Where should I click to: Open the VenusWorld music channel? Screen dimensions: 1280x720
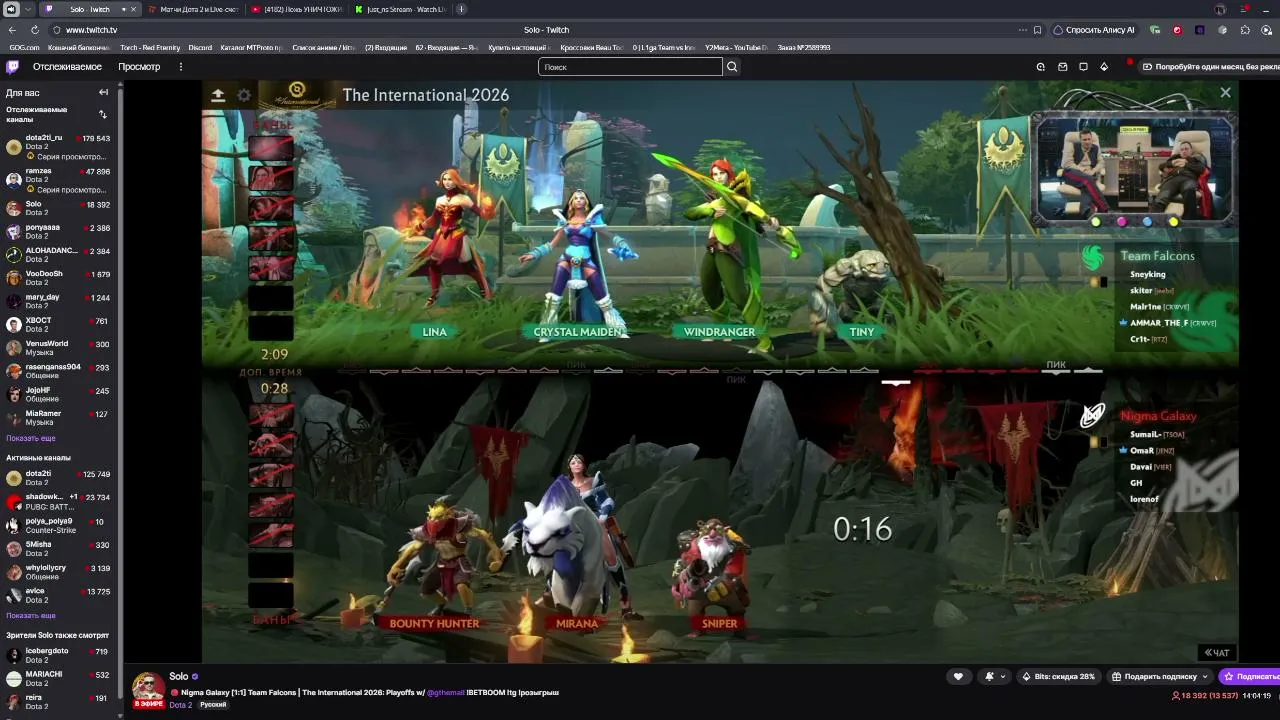coord(58,348)
